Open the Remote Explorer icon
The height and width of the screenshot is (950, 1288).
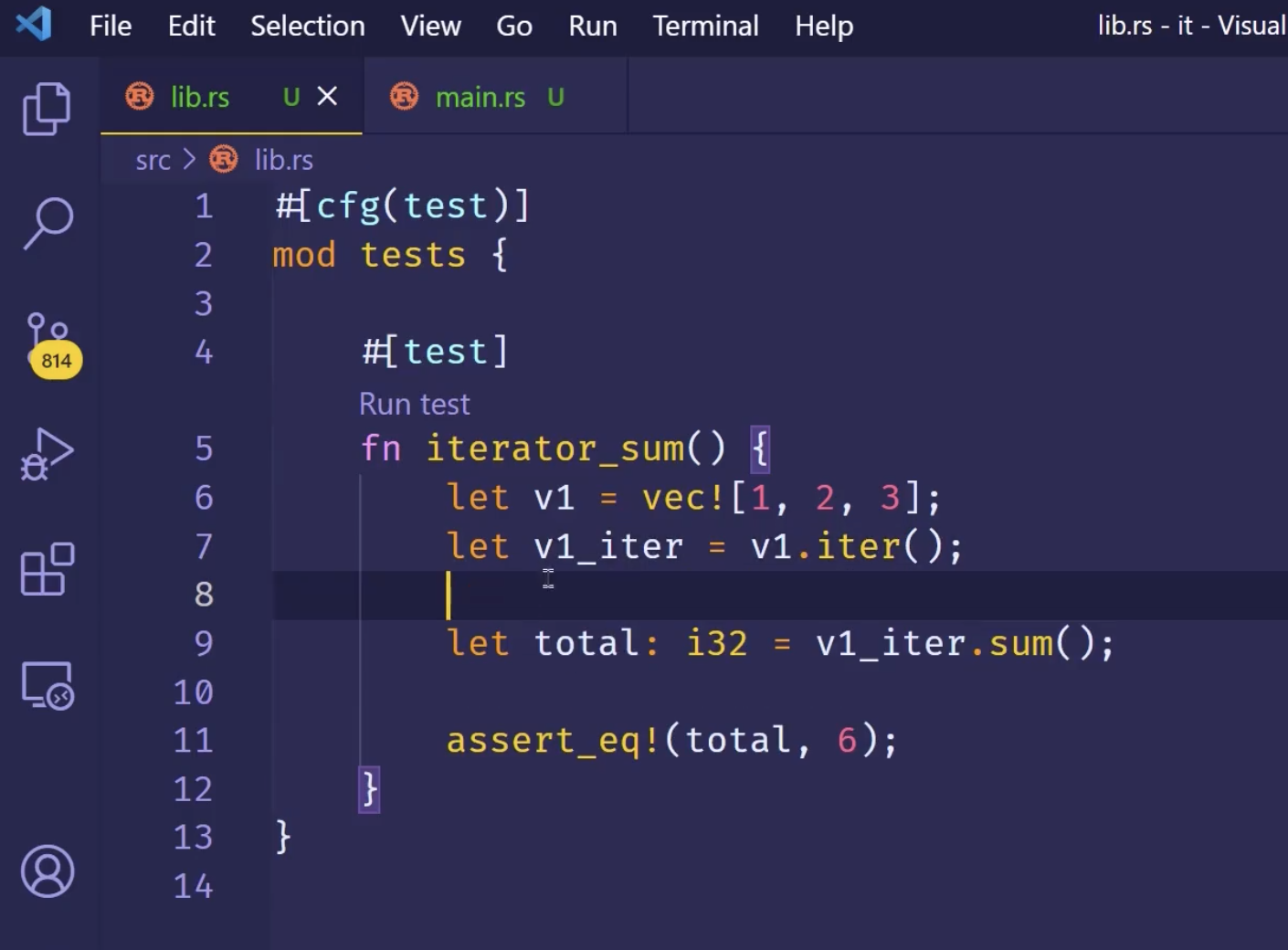(47, 685)
